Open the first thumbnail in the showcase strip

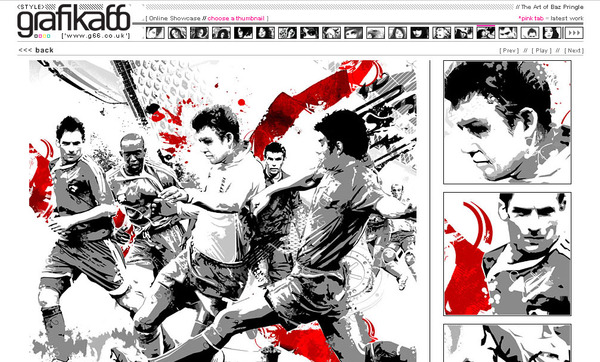pos(155,33)
